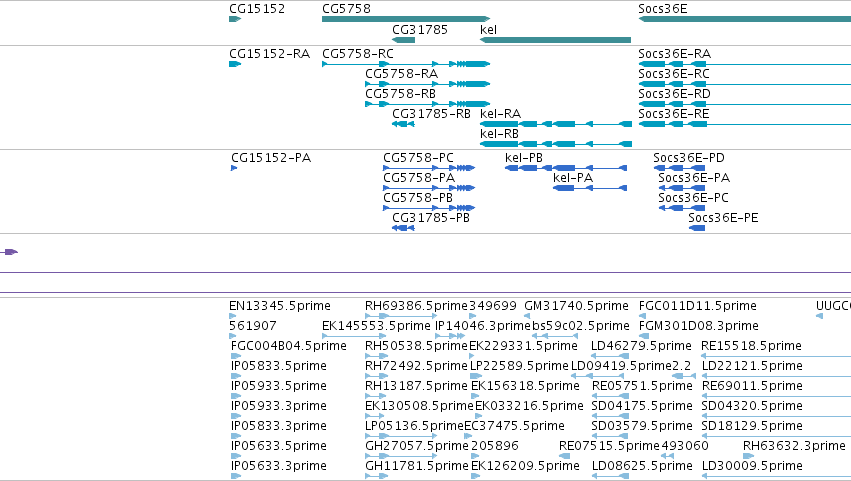
Task: Click the CG15152 gene label
Action: pyautogui.click(x=257, y=9)
